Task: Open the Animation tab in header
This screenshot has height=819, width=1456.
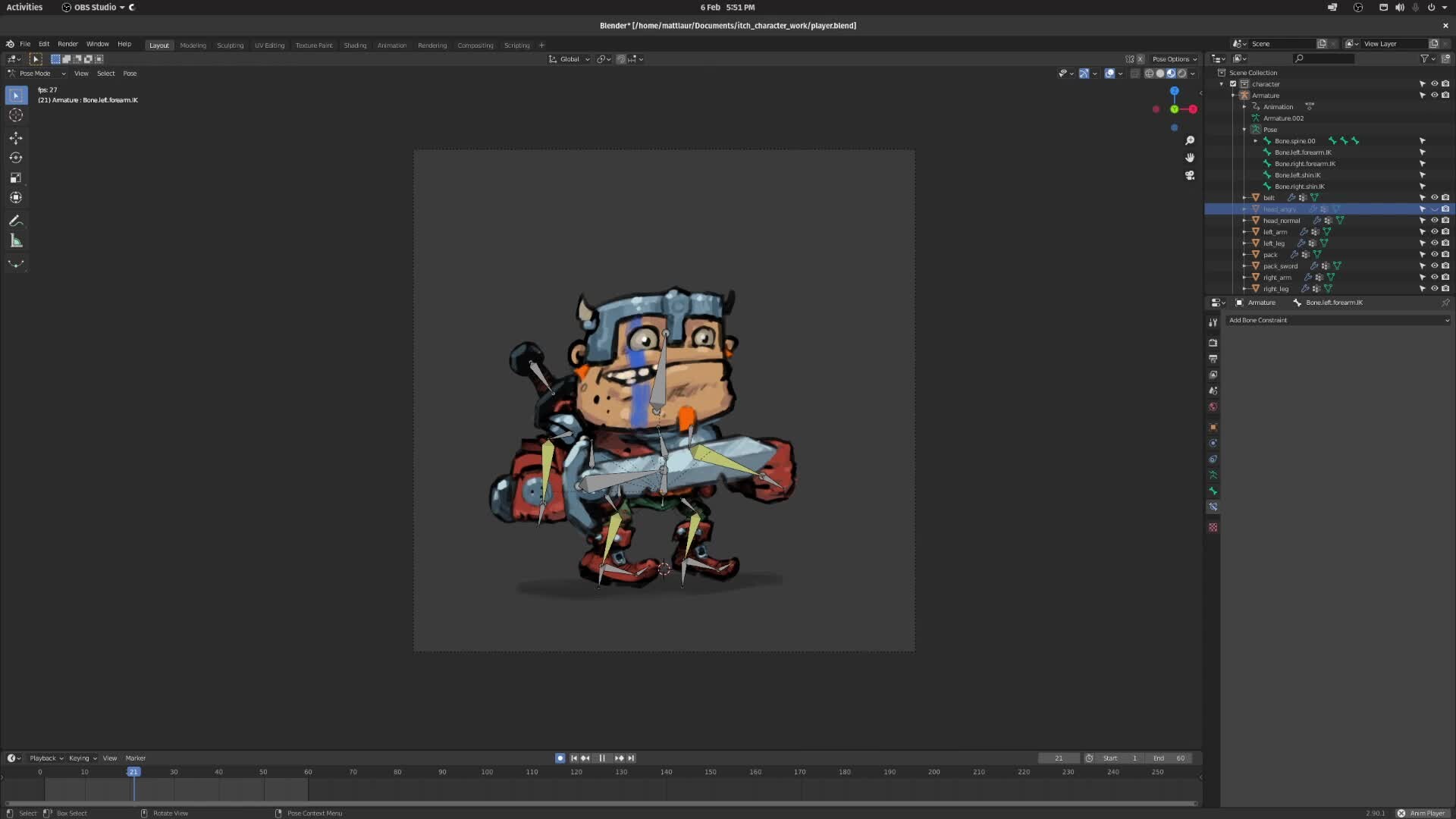Action: coord(391,45)
